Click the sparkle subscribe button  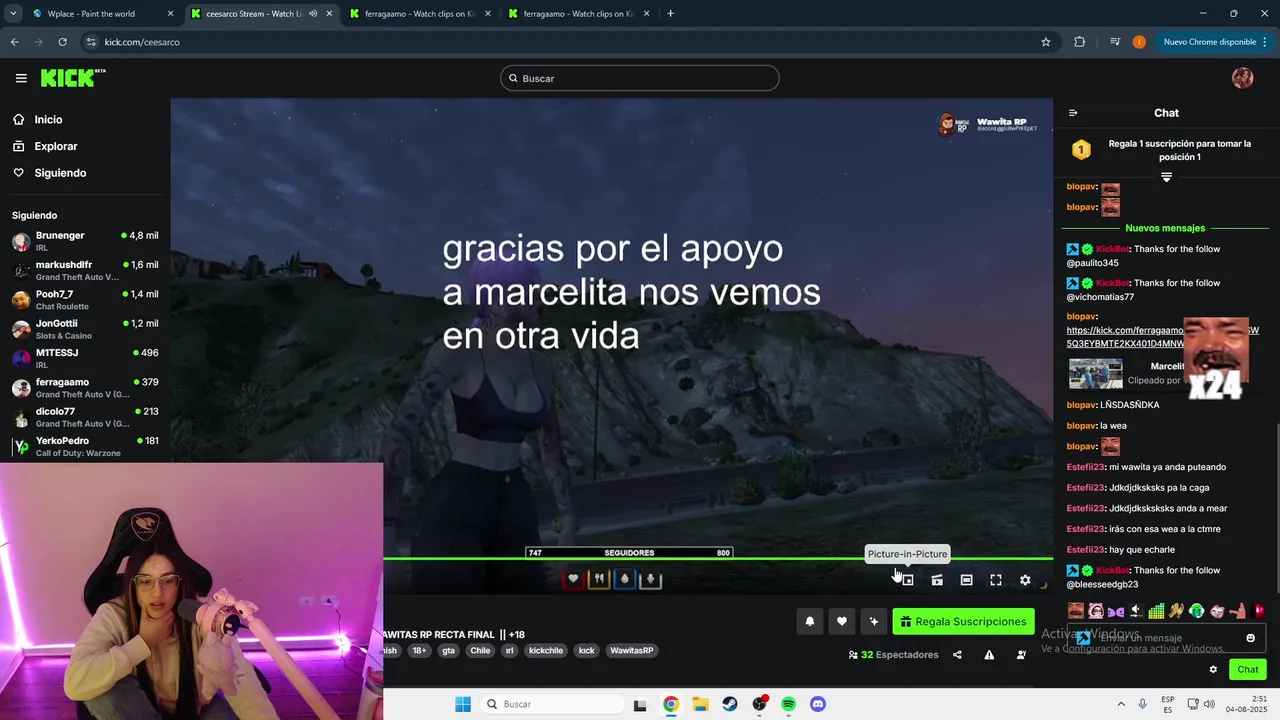[x=874, y=622]
